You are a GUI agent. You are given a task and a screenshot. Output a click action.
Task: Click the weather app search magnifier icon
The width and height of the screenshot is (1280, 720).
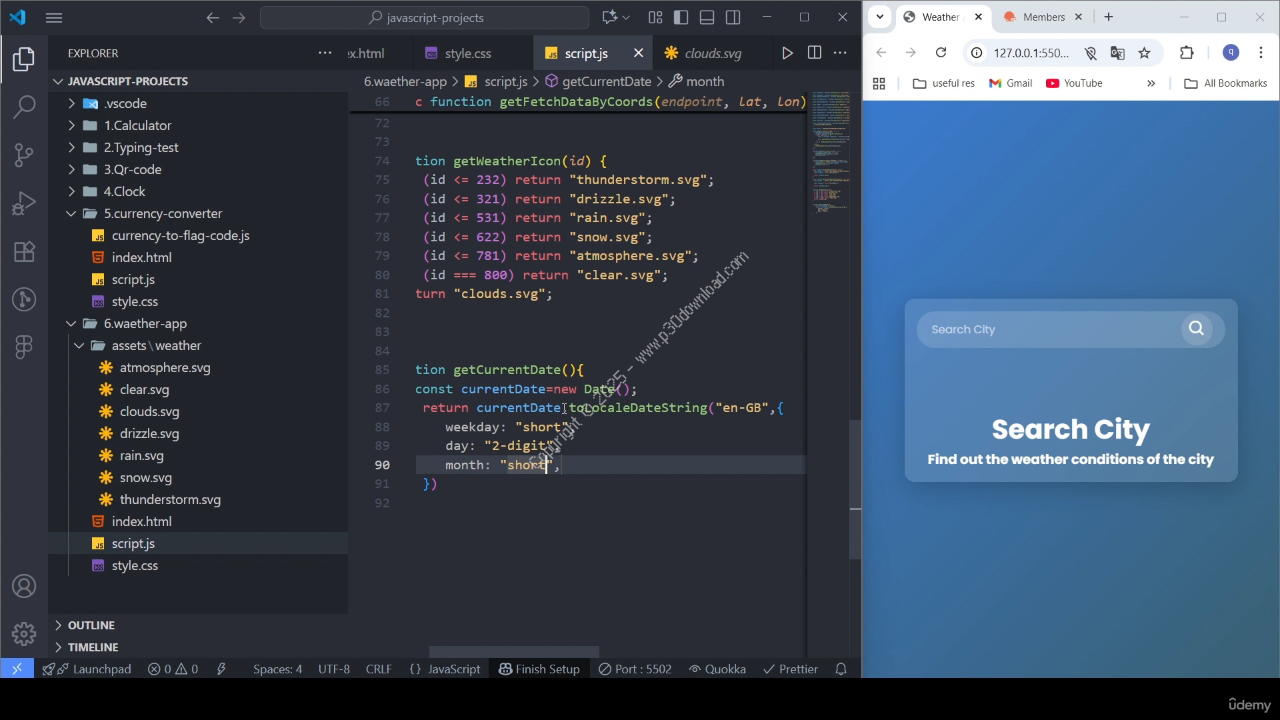(x=1196, y=329)
